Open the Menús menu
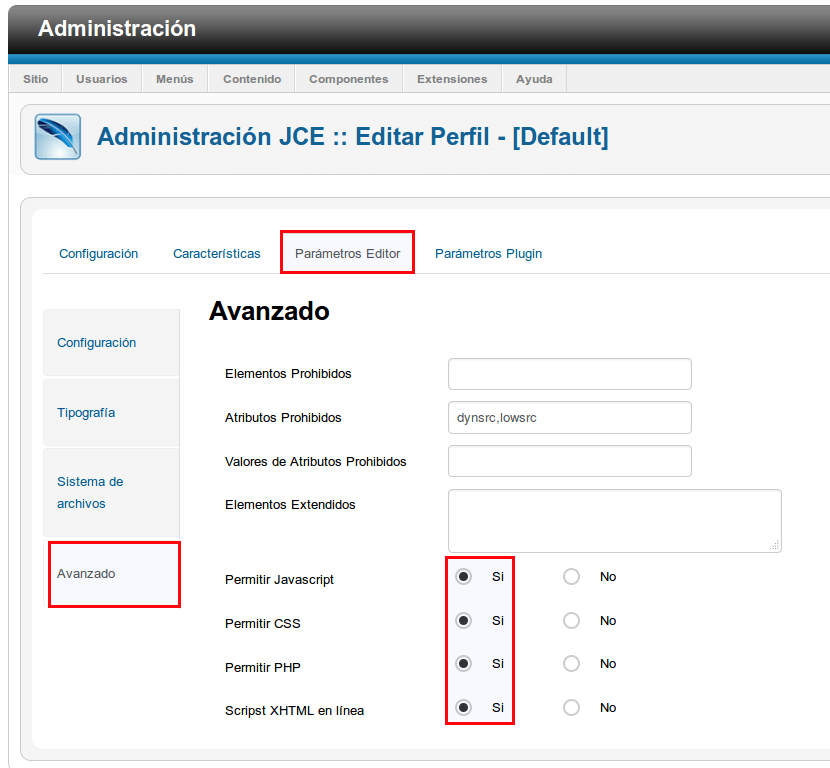 [x=175, y=79]
